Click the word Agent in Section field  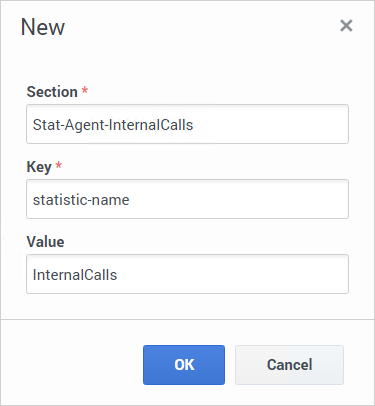(85, 126)
